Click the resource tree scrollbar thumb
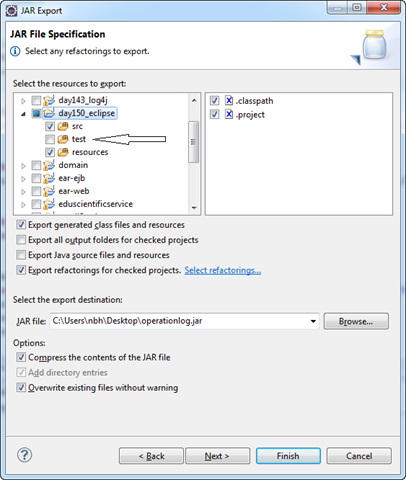406x480 pixels. click(x=194, y=142)
